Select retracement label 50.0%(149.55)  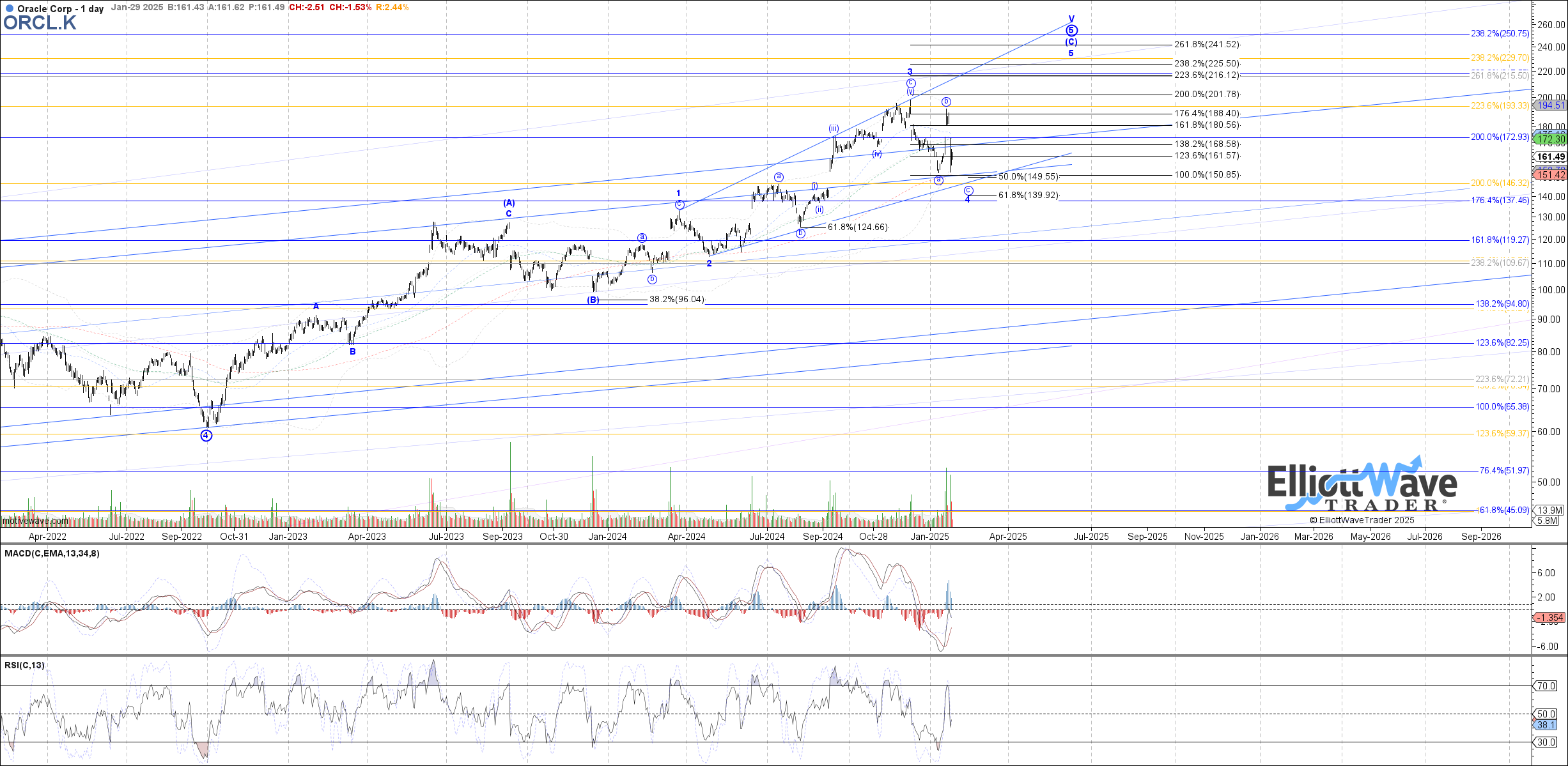1029,177
